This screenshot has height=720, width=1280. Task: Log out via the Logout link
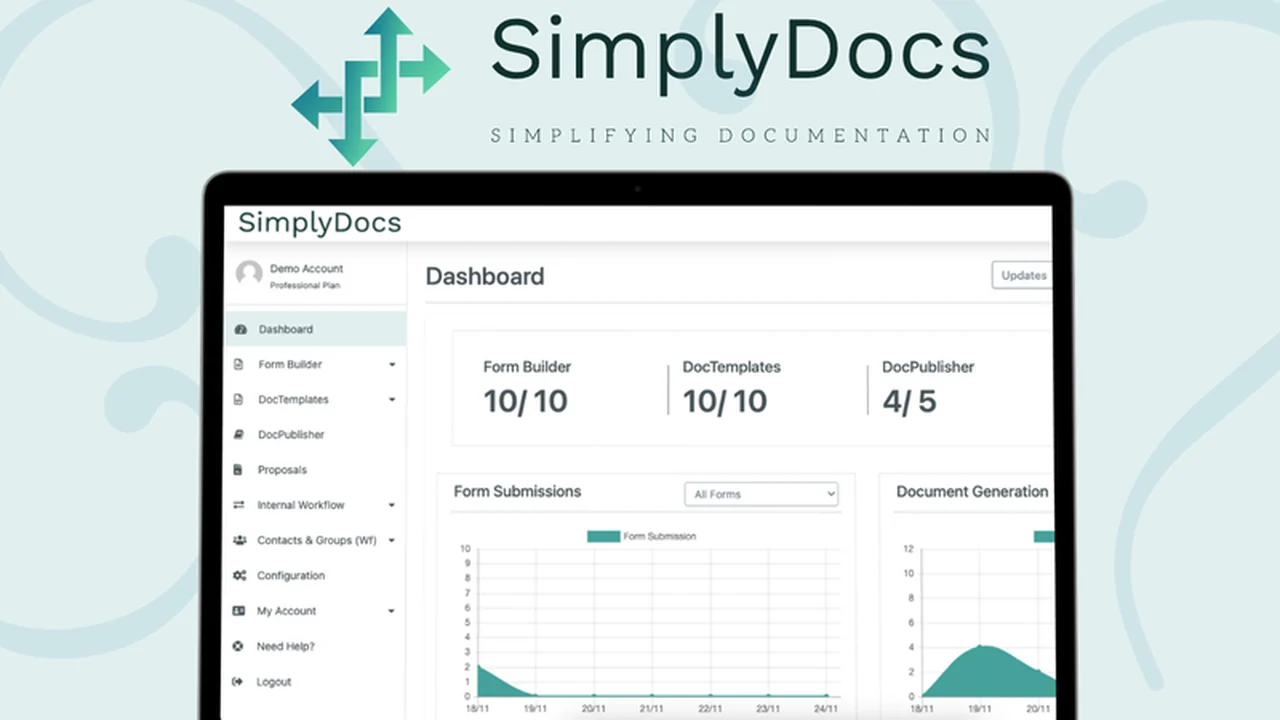pos(272,681)
